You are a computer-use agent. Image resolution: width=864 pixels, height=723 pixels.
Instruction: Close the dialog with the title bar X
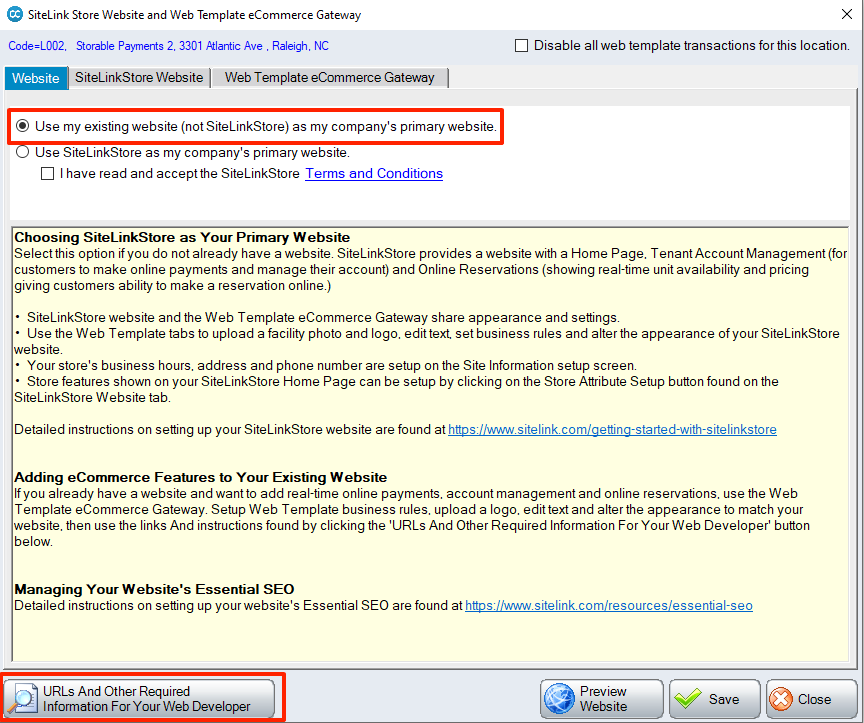click(x=847, y=14)
